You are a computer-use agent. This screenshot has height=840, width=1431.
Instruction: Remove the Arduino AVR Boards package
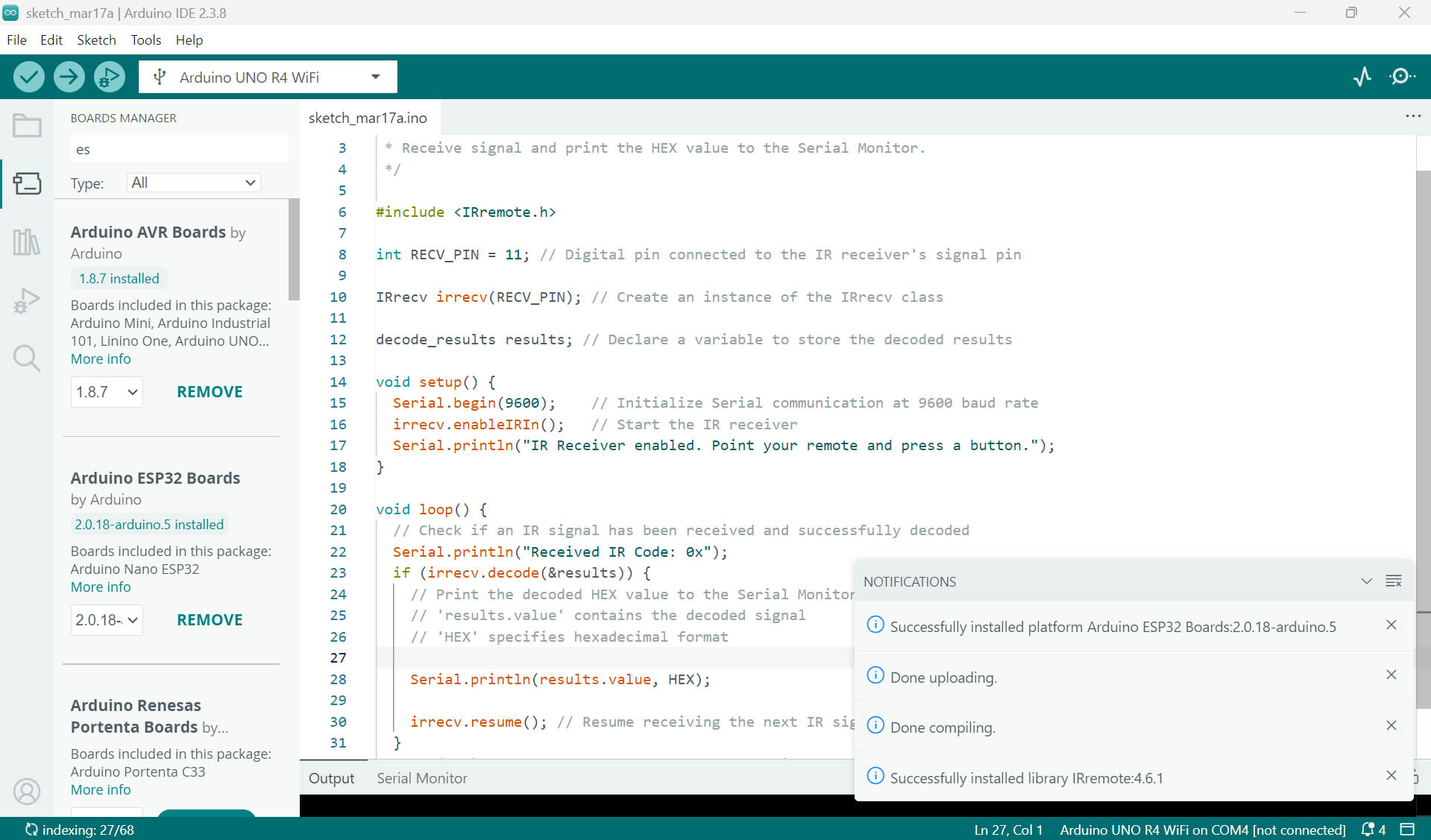[210, 392]
